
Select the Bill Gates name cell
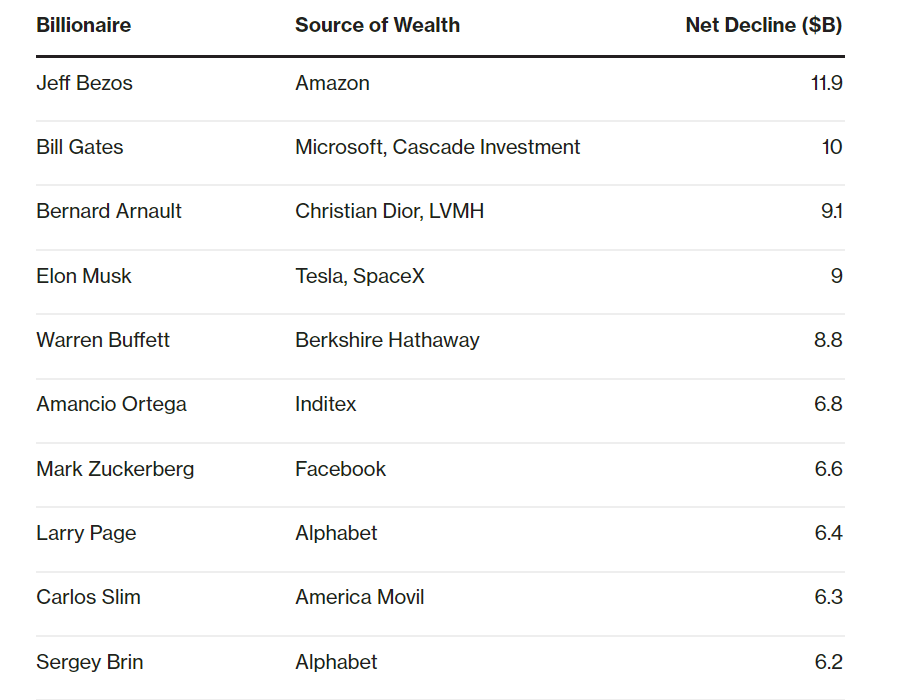80,148
